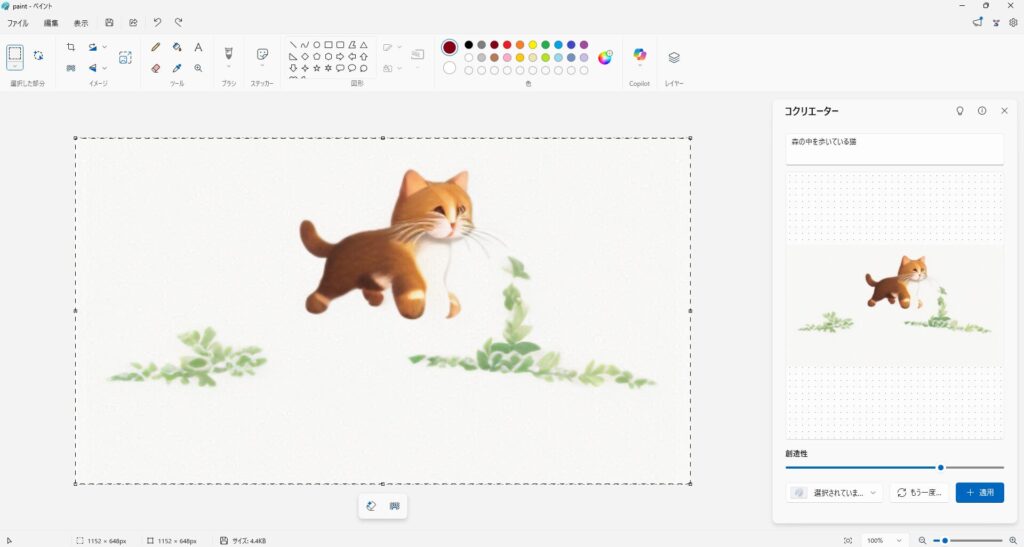Select the Magnifier tool
This screenshot has height=547, width=1024.
click(x=198, y=68)
